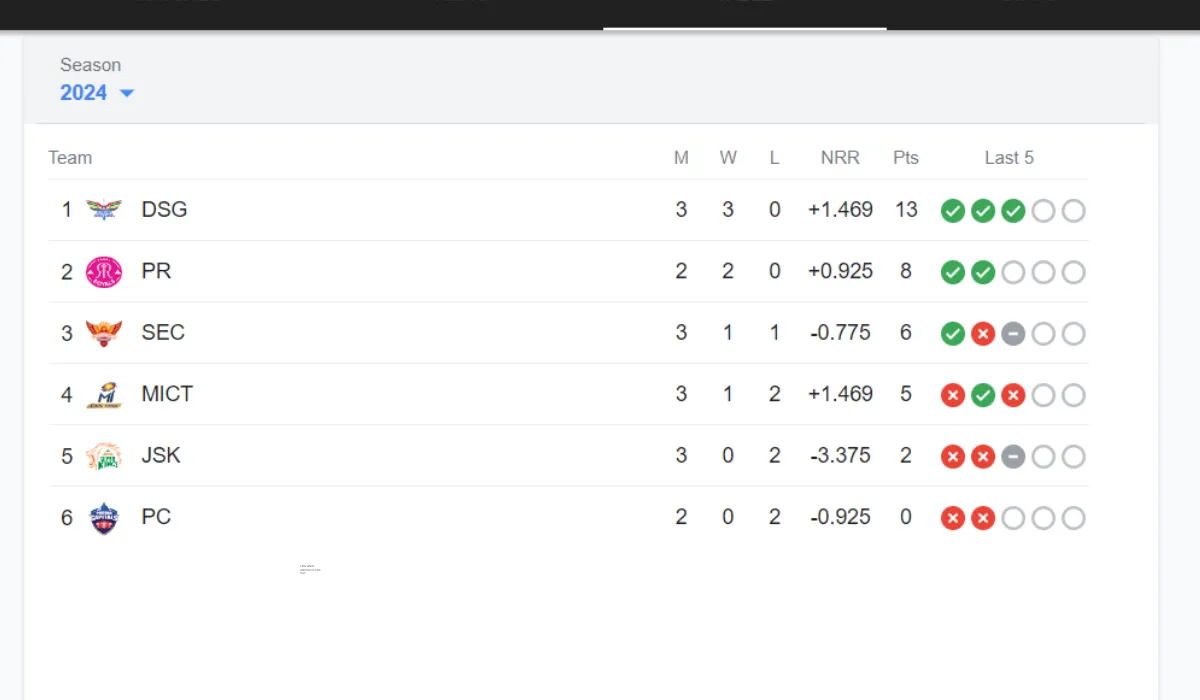Select the MICT team logo

(104, 395)
